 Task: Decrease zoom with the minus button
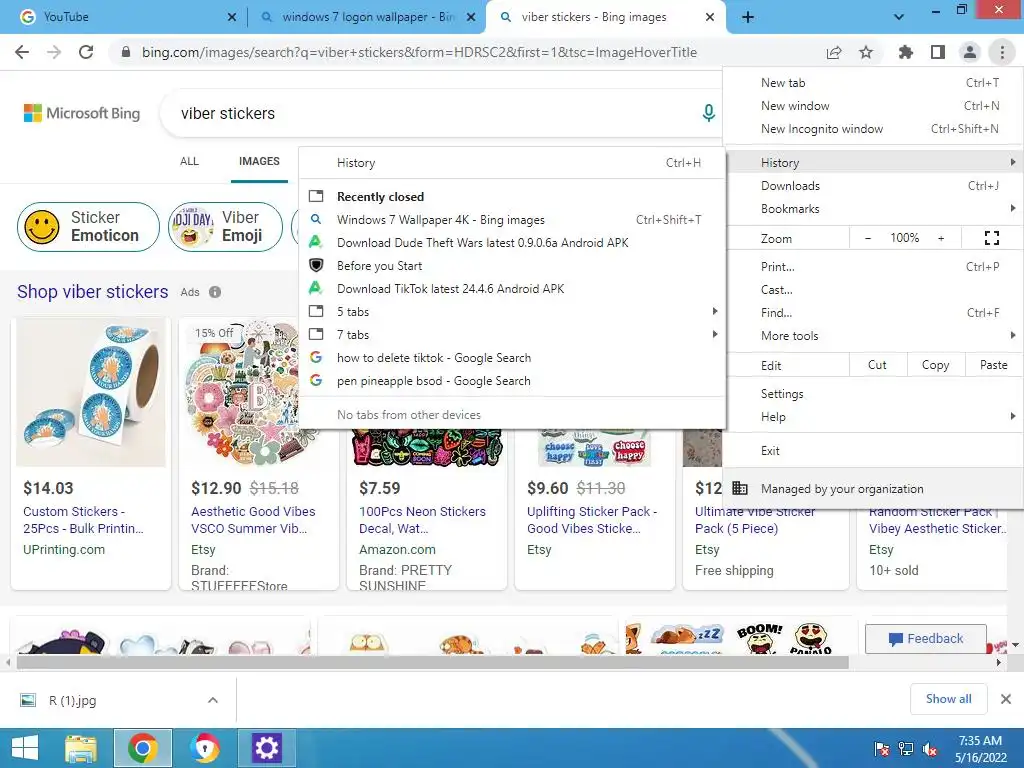tap(868, 238)
